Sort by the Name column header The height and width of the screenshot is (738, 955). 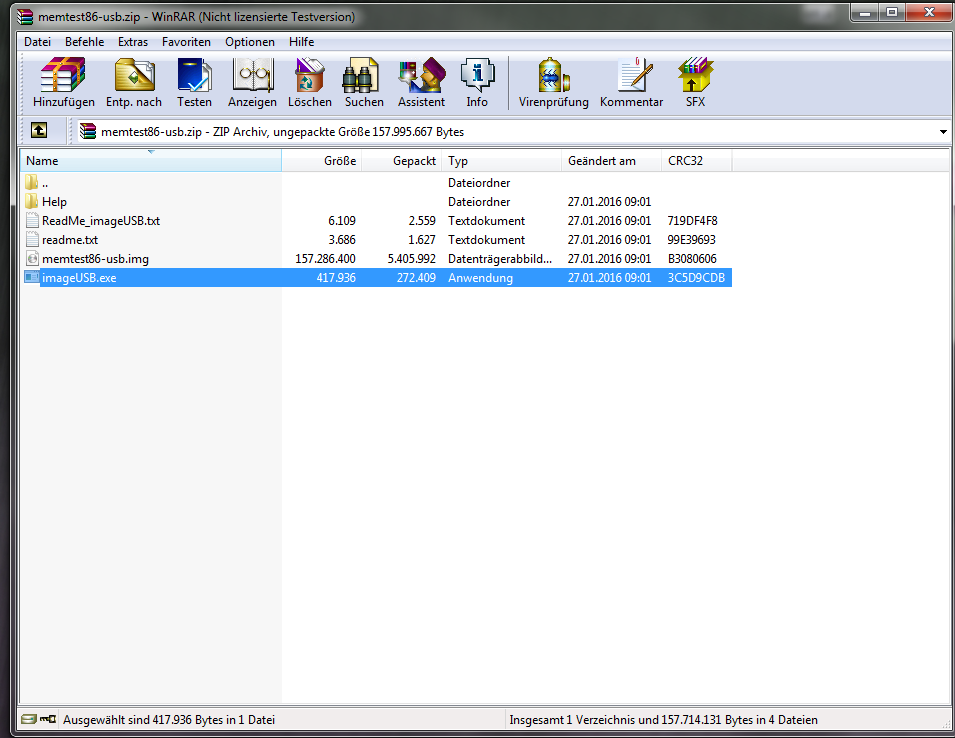point(151,161)
